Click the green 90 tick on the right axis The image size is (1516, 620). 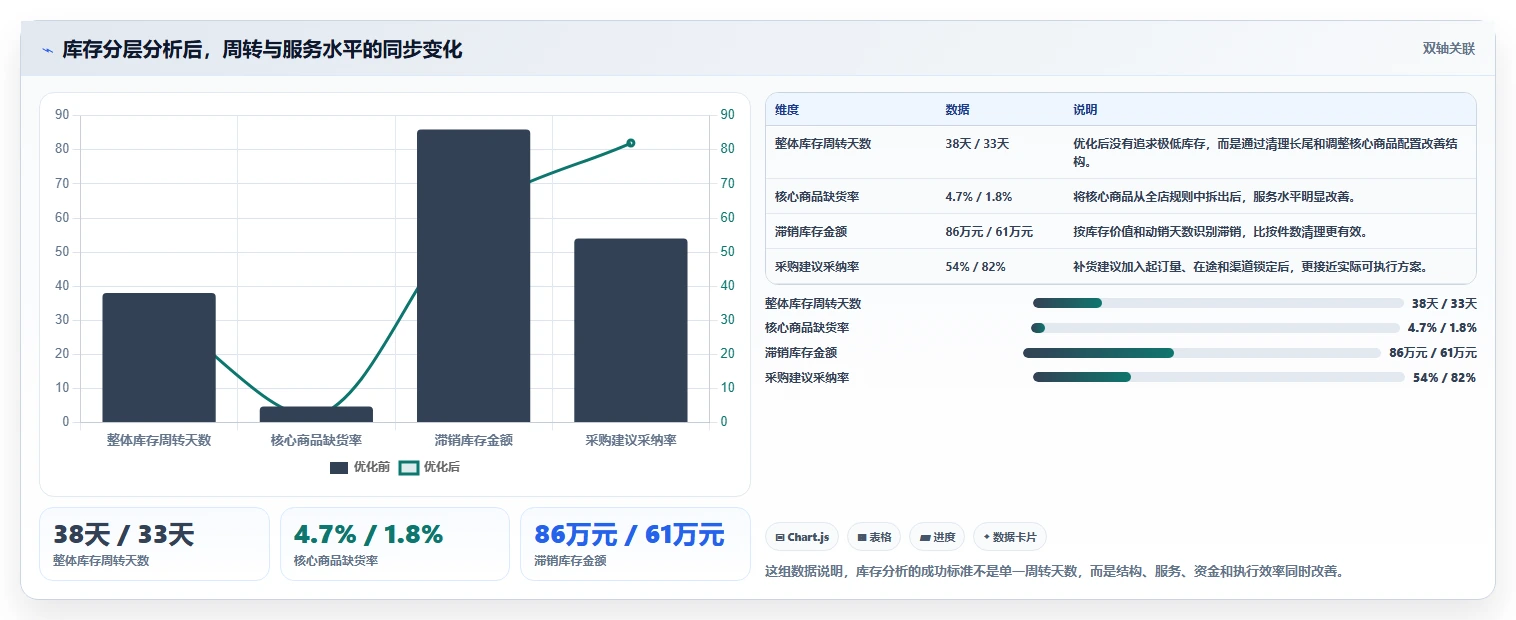pyautogui.click(x=727, y=115)
